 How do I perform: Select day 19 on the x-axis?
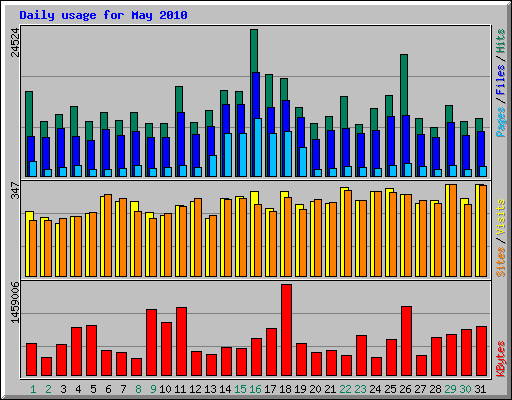point(300,389)
